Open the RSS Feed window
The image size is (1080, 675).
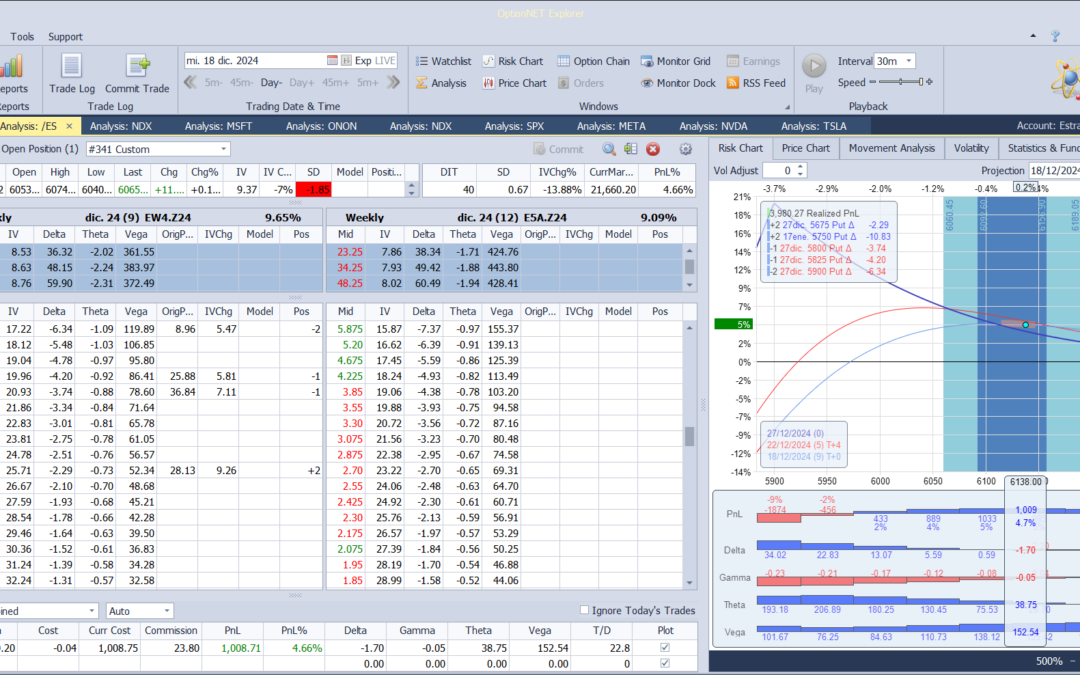tap(756, 83)
